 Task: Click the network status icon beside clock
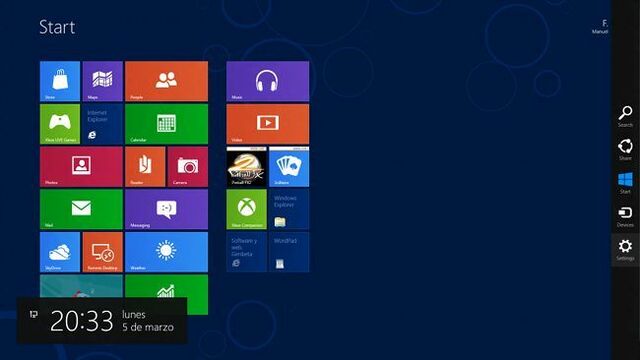(x=34, y=314)
